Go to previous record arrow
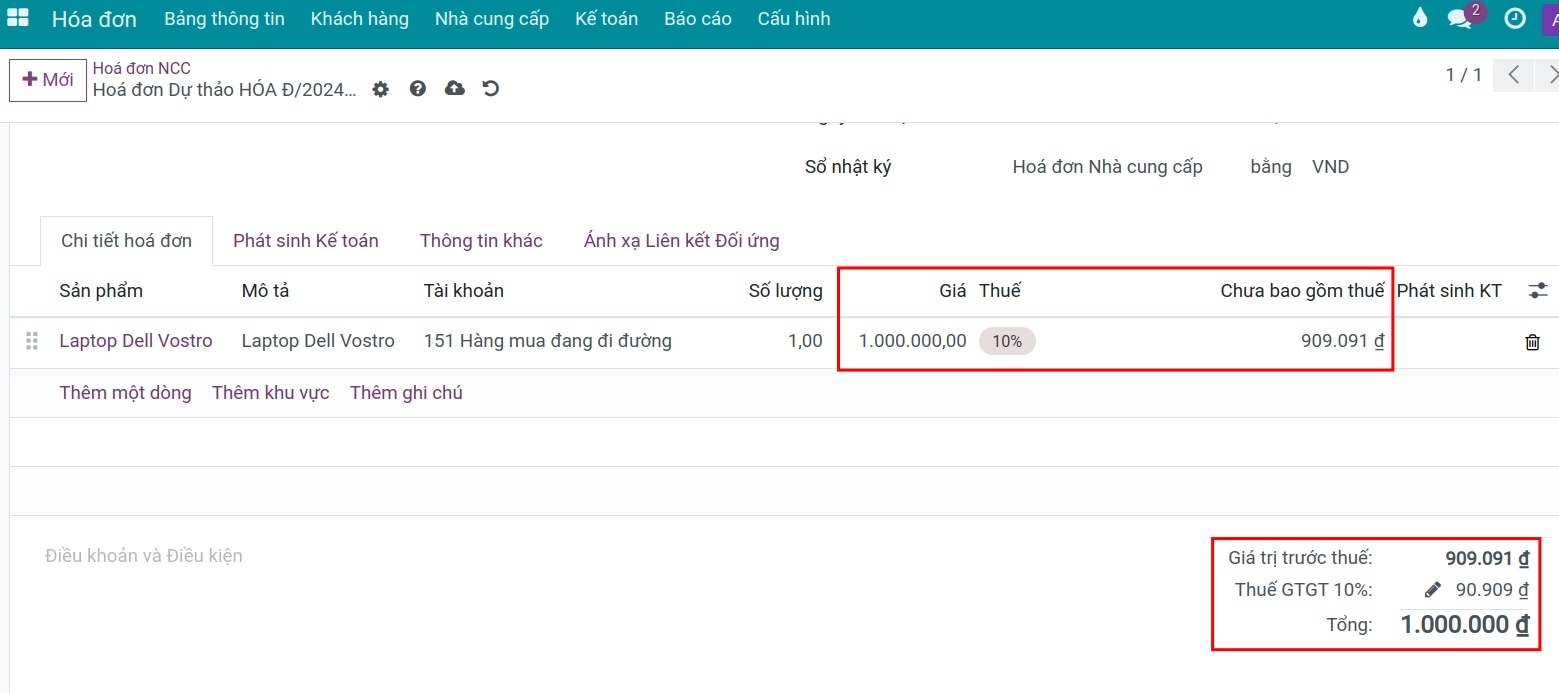Image resolution: width=1559 pixels, height=693 pixels. (1514, 75)
